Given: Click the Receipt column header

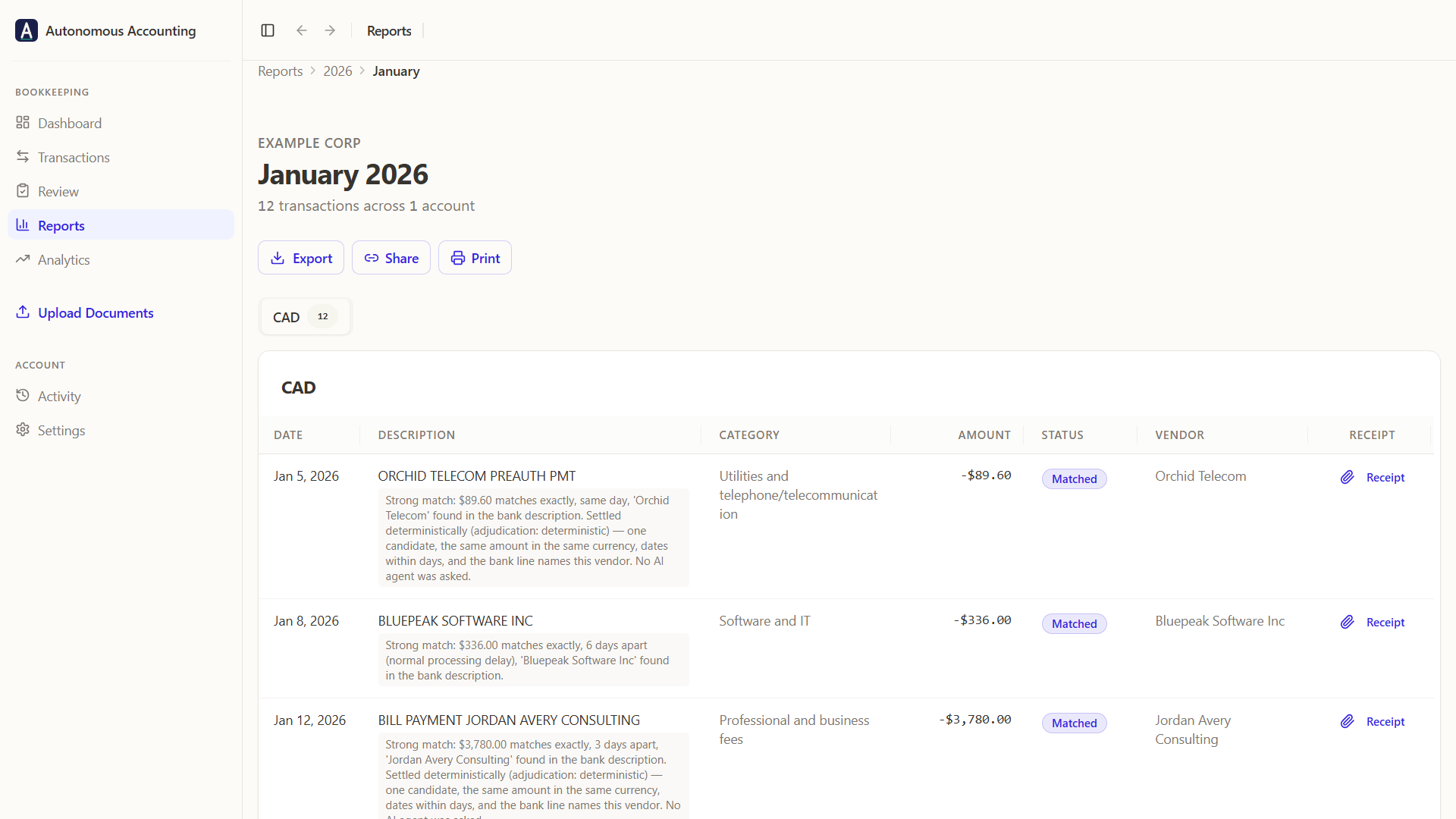Looking at the screenshot, I should tap(1372, 435).
